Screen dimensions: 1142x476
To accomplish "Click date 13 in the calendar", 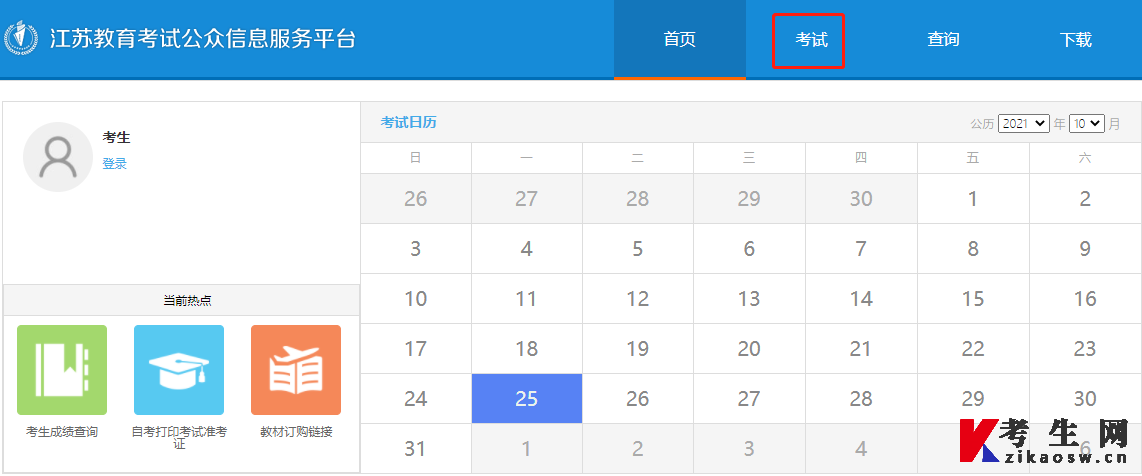I will pyautogui.click(x=749, y=298).
